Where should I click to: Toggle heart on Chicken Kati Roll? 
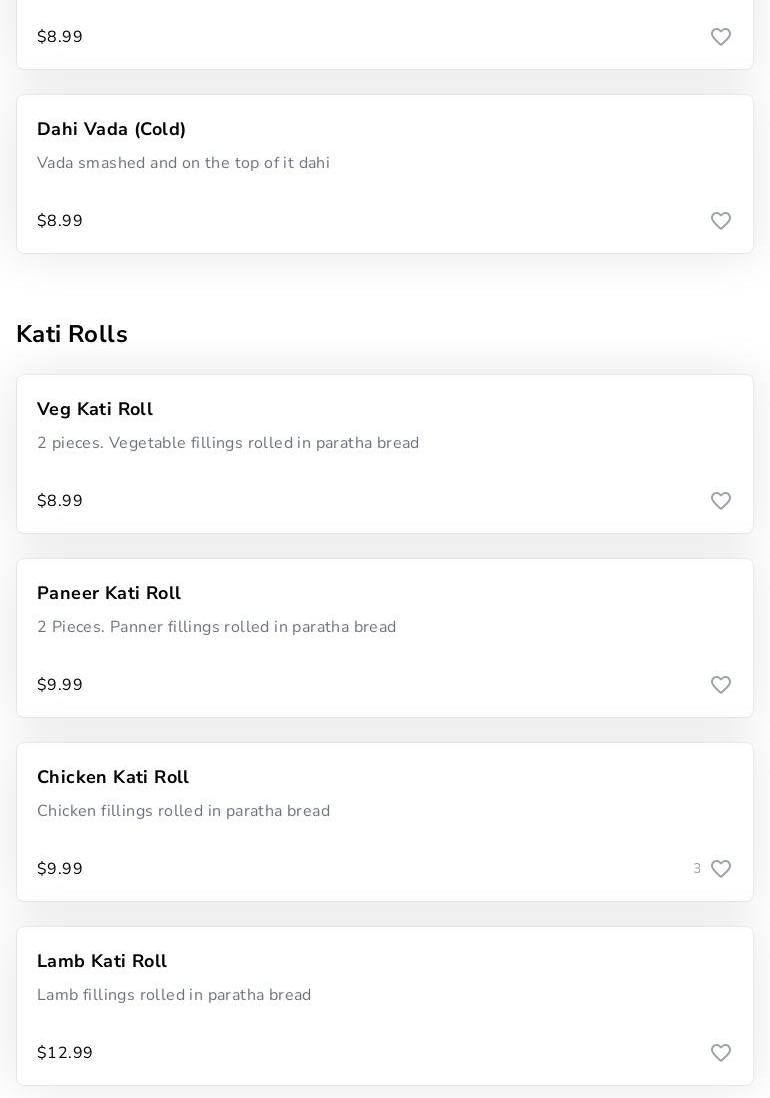[721, 869]
